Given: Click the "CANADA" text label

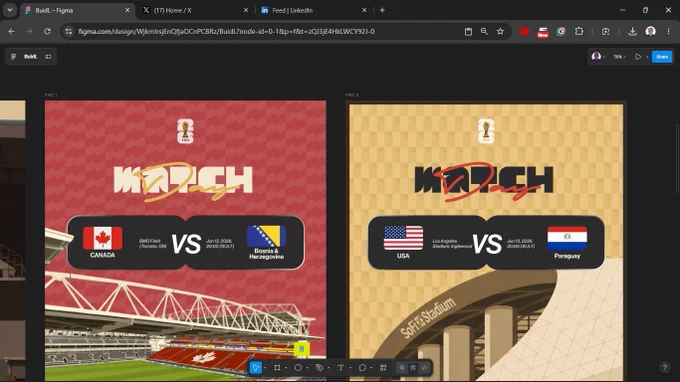Looking at the screenshot, I should click(x=102, y=255).
